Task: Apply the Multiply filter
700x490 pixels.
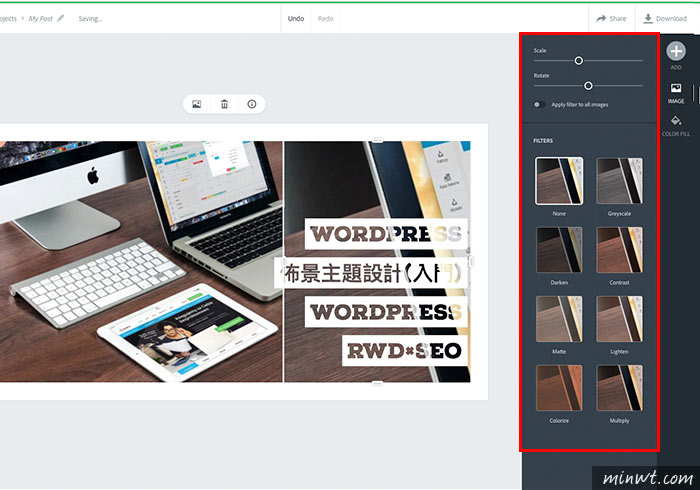Action: [619, 388]
